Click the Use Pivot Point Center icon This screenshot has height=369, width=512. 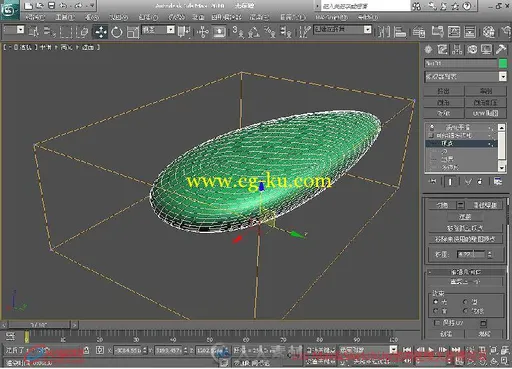pyautogui.click(x=184, y=32)
